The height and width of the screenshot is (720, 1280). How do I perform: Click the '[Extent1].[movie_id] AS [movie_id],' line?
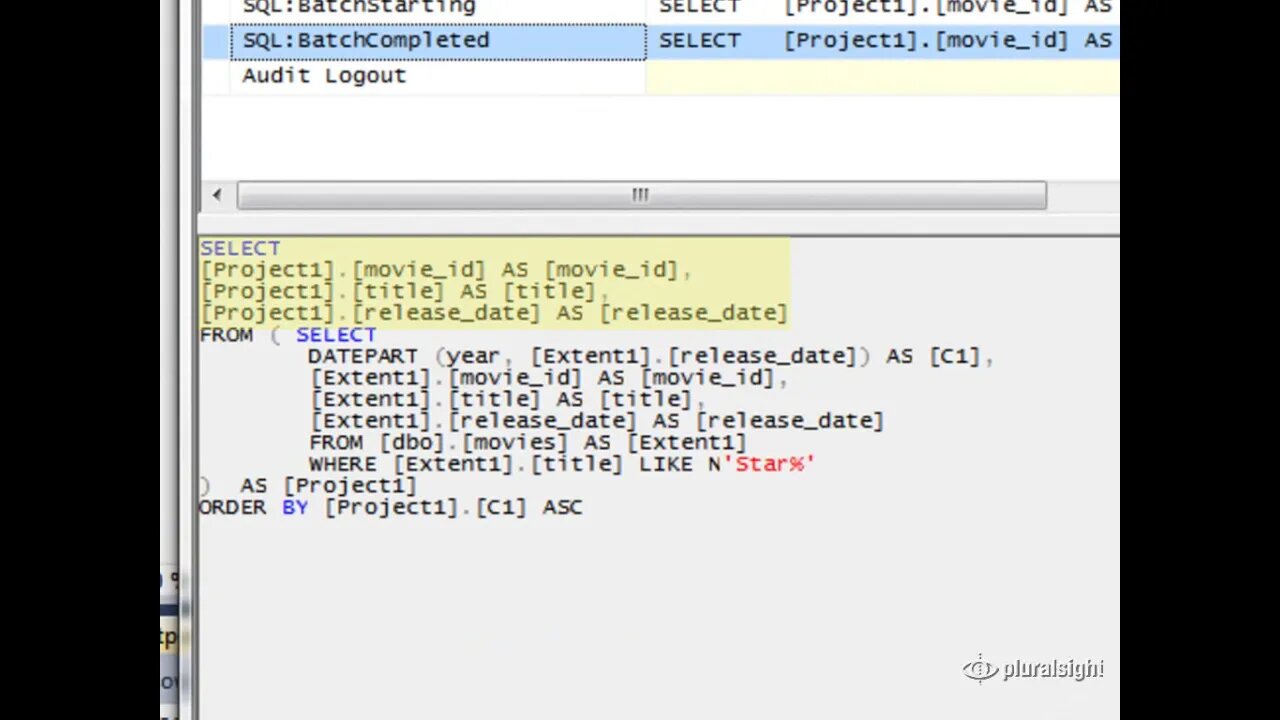pos(549,378)
